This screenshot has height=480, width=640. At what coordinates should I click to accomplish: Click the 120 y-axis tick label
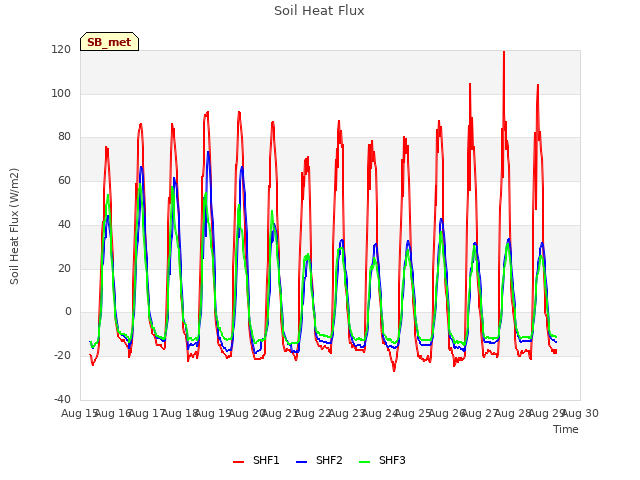(x=61, y=49)
